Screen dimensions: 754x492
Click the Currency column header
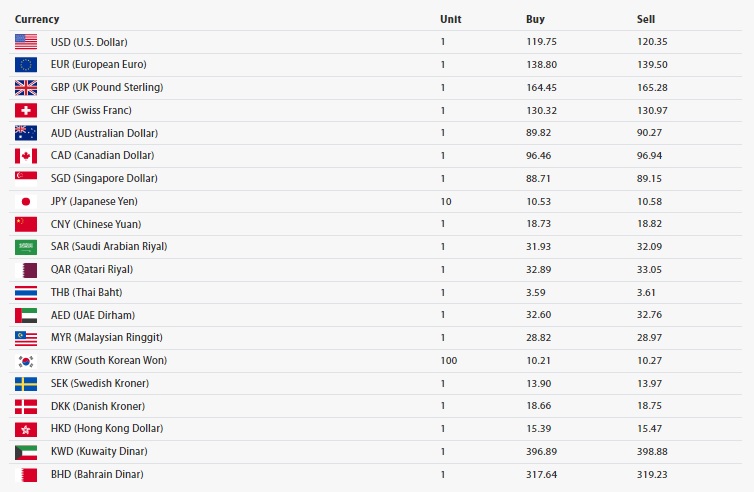pyautogui.click(x=37, y=19)
